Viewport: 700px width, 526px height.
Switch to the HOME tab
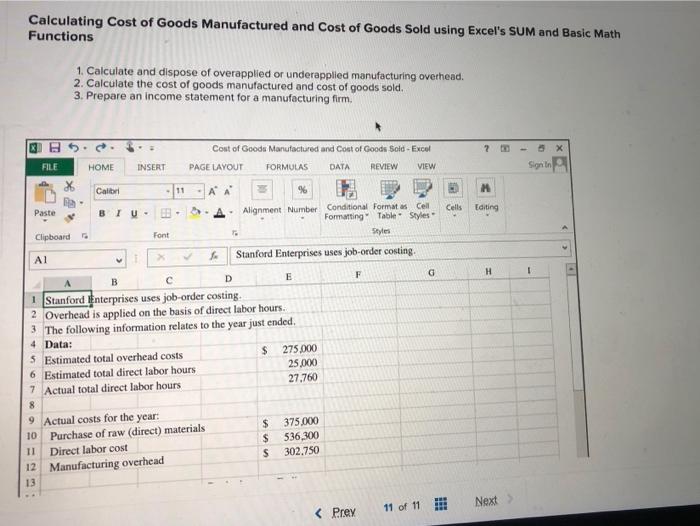101,167
